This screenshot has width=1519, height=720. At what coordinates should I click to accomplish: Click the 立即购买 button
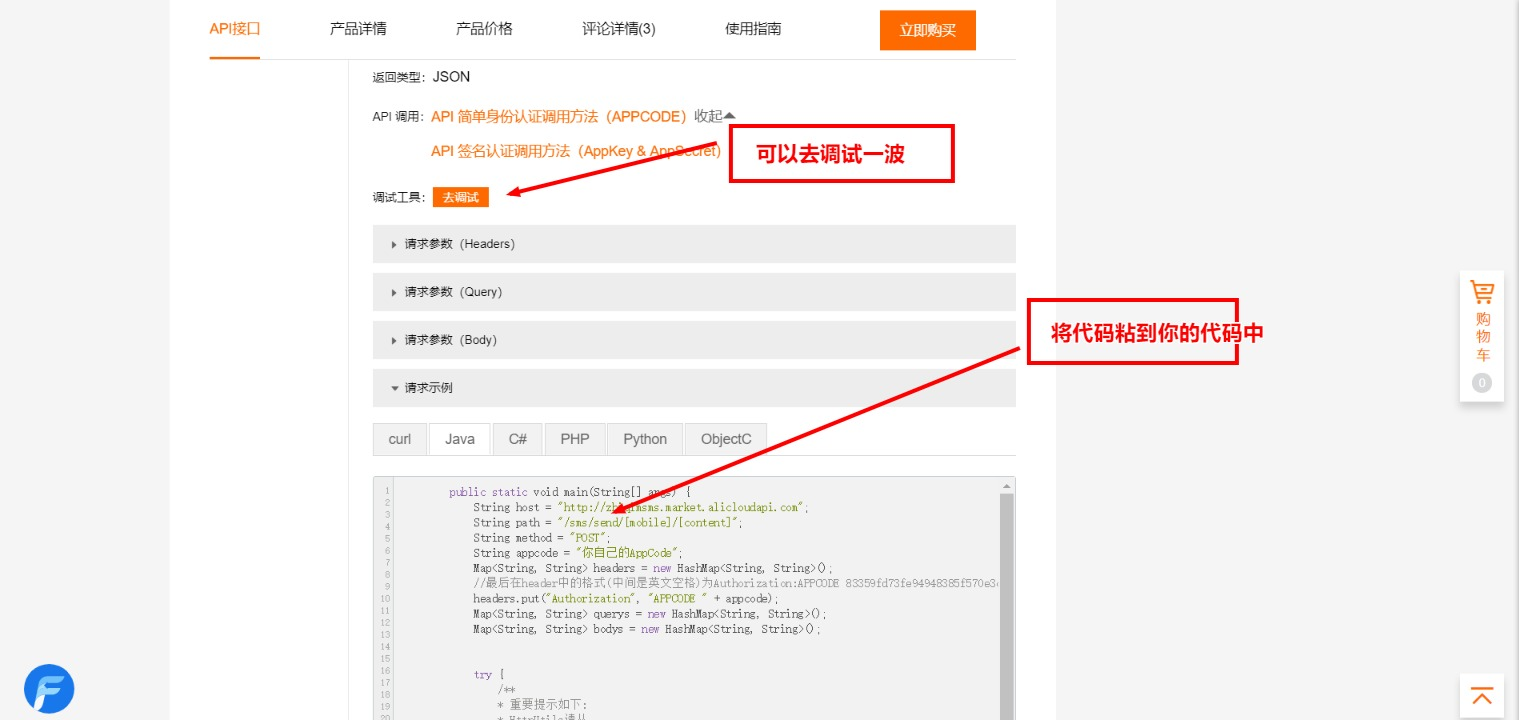pyautogui.click(x=928, y=30)
